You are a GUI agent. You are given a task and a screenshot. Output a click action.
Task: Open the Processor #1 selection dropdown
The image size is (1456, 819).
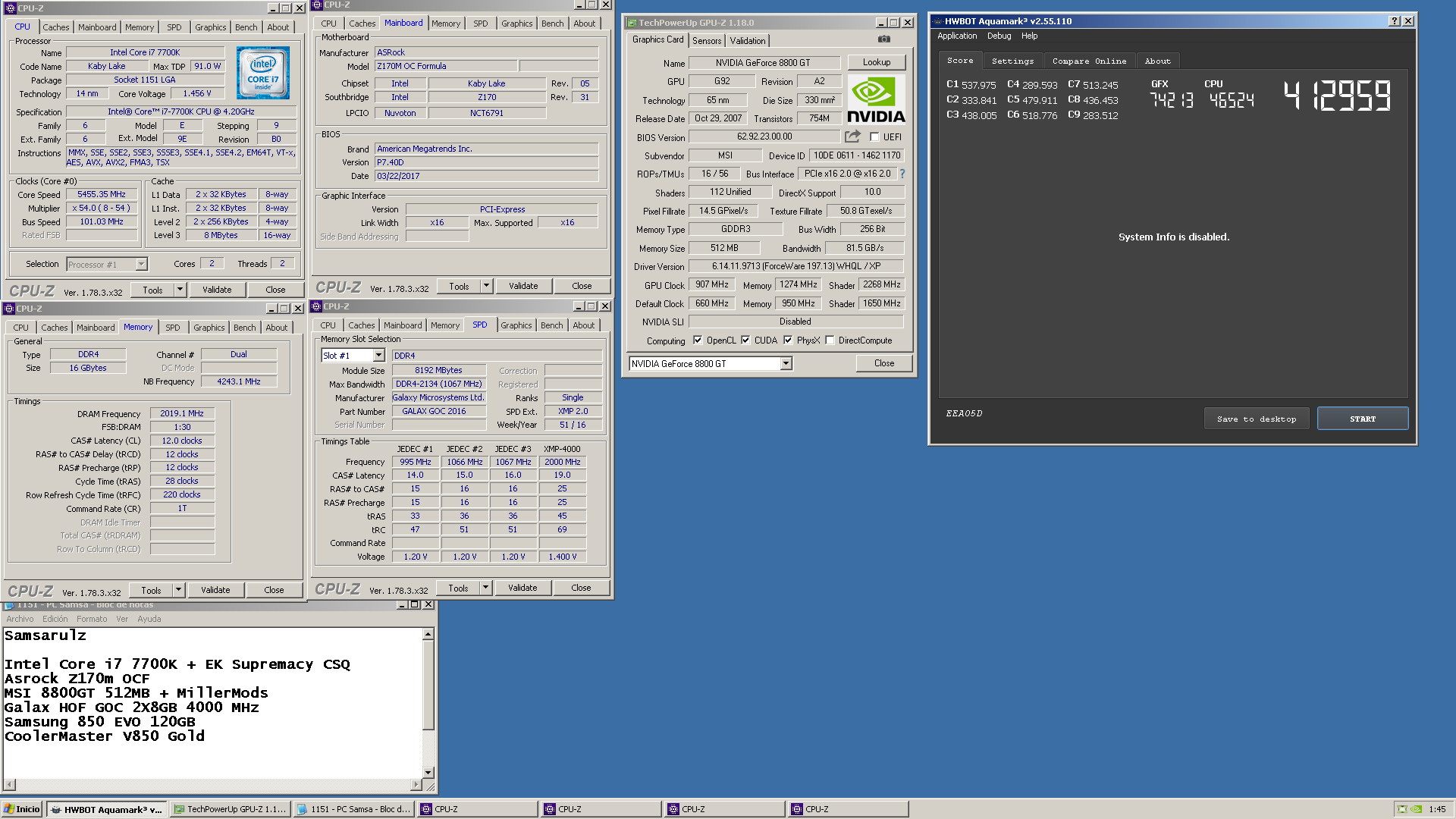(141, 265)
